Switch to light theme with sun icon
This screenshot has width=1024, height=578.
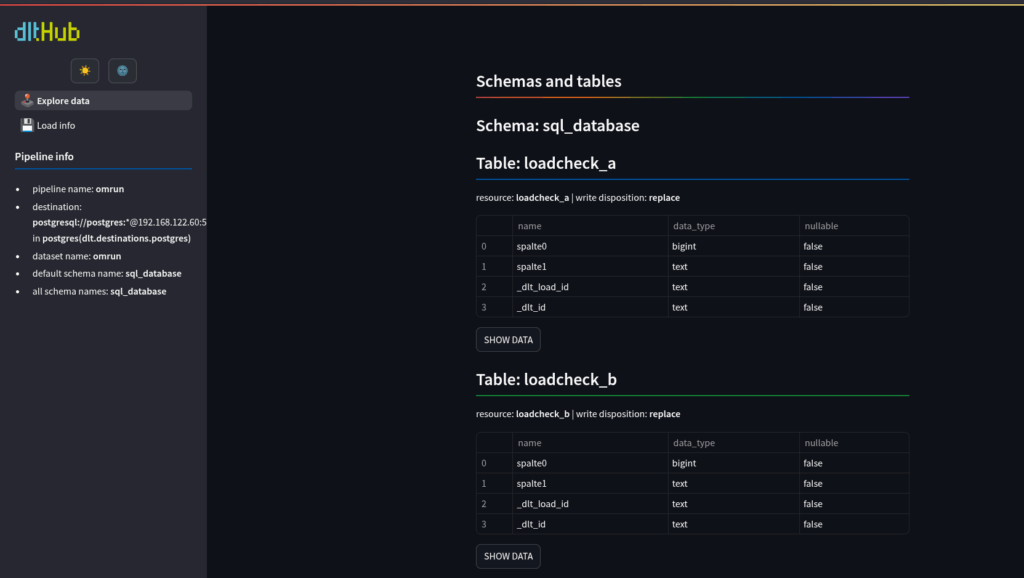click(x=85, y=71)
